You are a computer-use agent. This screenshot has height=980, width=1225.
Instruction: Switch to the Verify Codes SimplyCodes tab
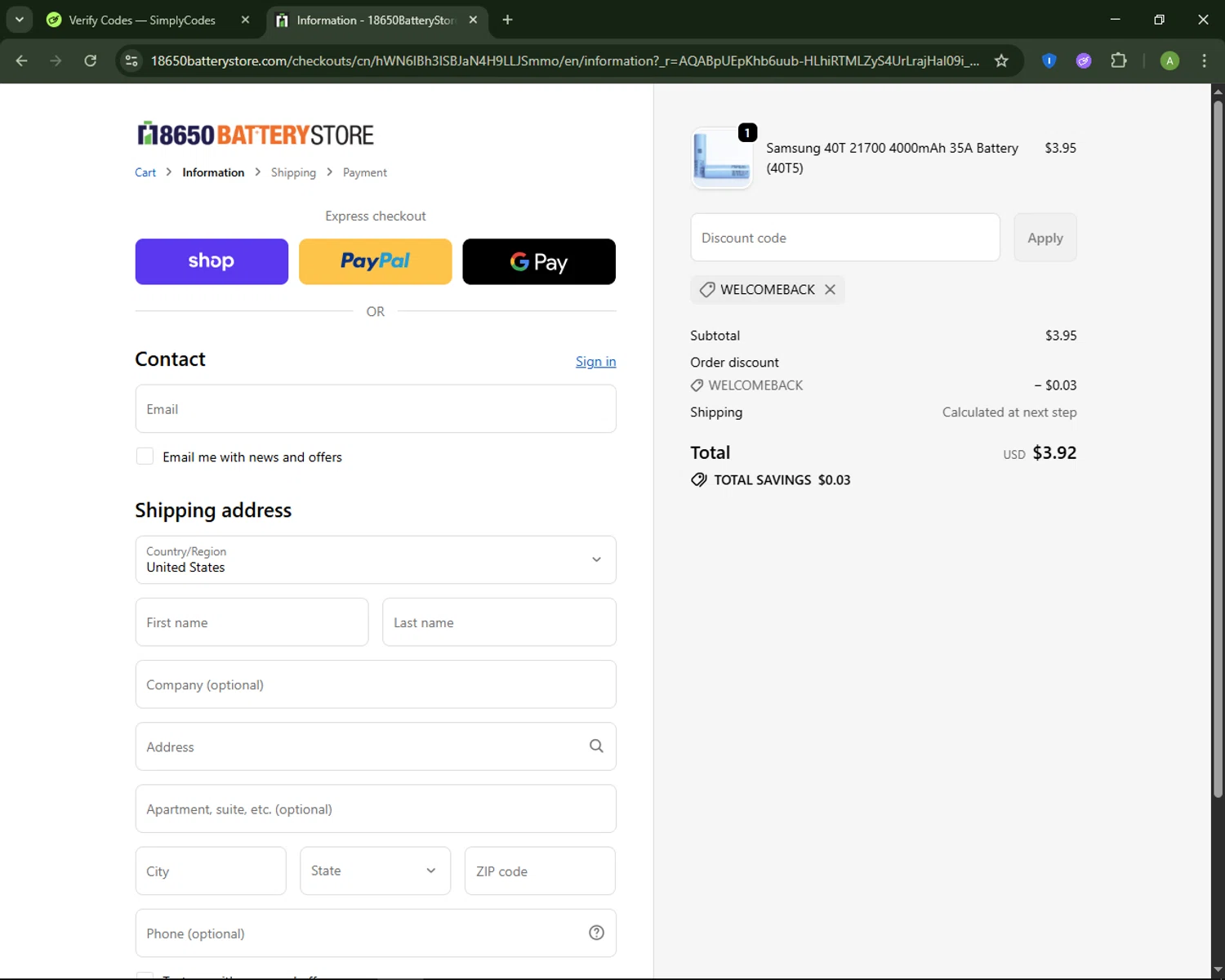[x=142, y=20]
